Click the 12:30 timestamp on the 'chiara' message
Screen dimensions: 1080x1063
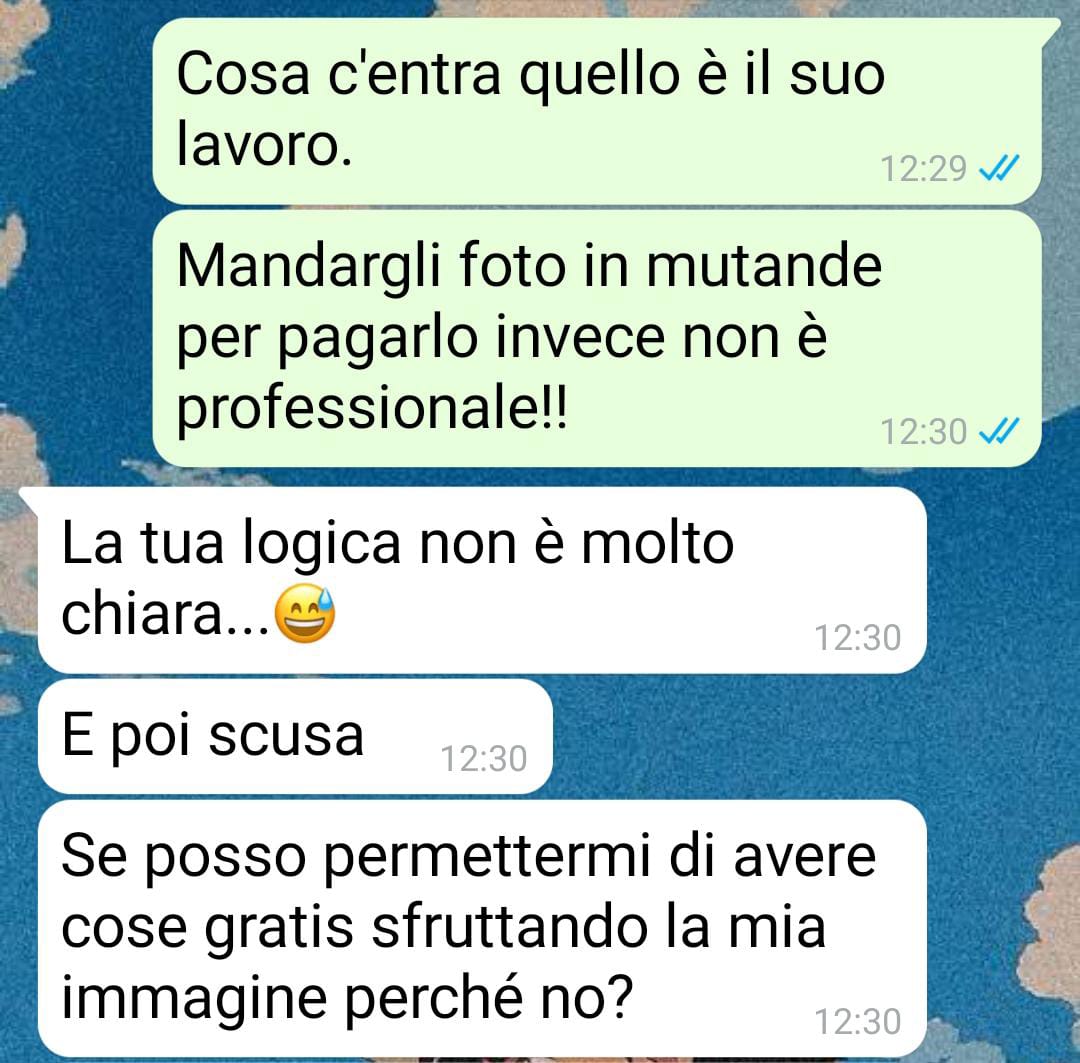[x=858, y=637]
